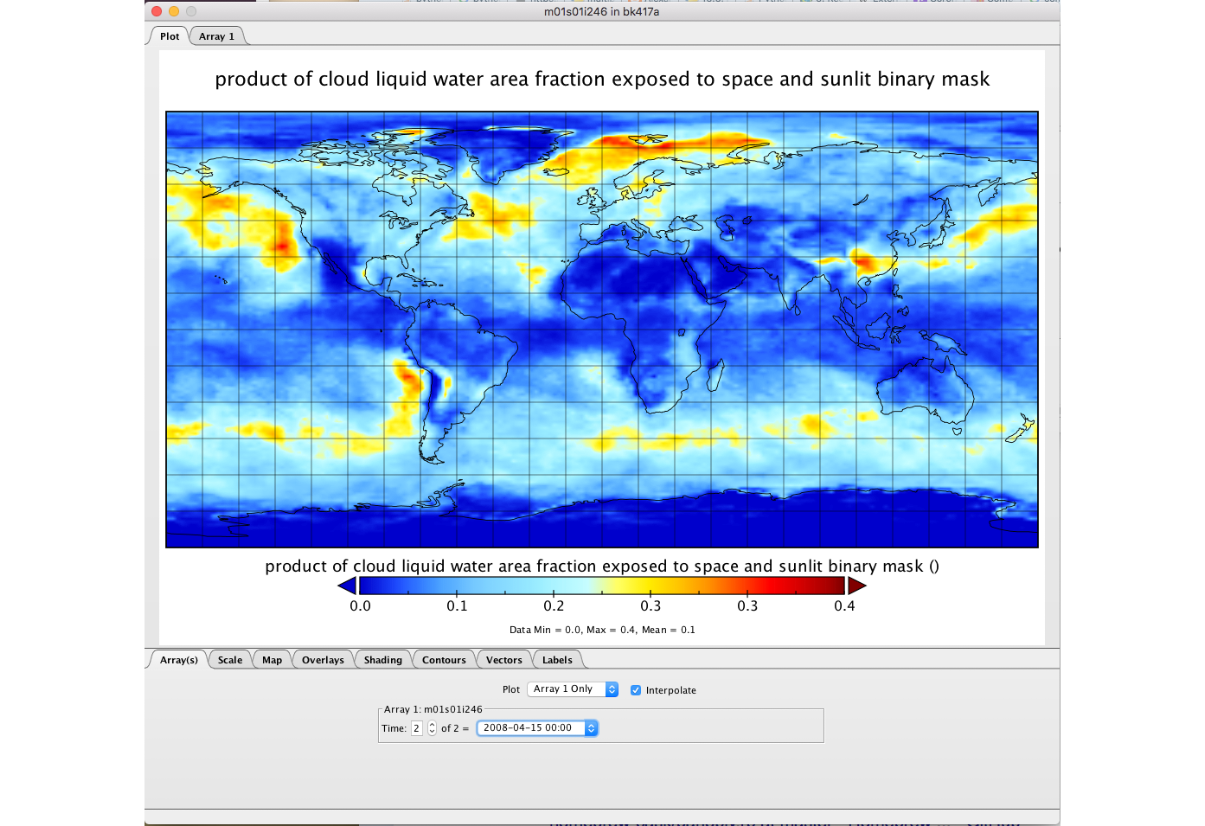Image resolution: width=1205 pixels, height=826 pixels.
Task: Click the blue left arrow on colorbar
Action: 347,586
